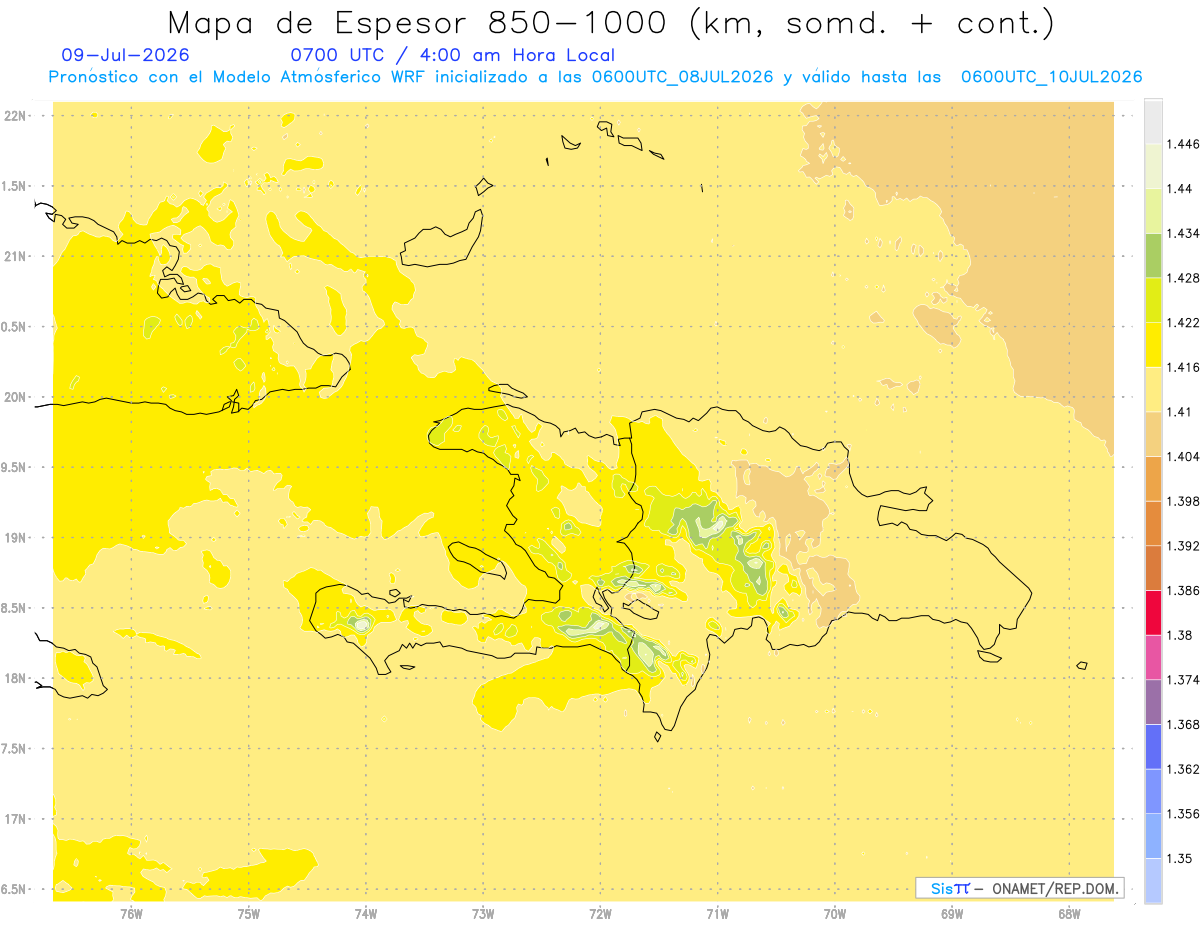Click the green legend swatch between 1.428 and 1.434
This screenshot has width=1200, height=927.
[1153, 255]
